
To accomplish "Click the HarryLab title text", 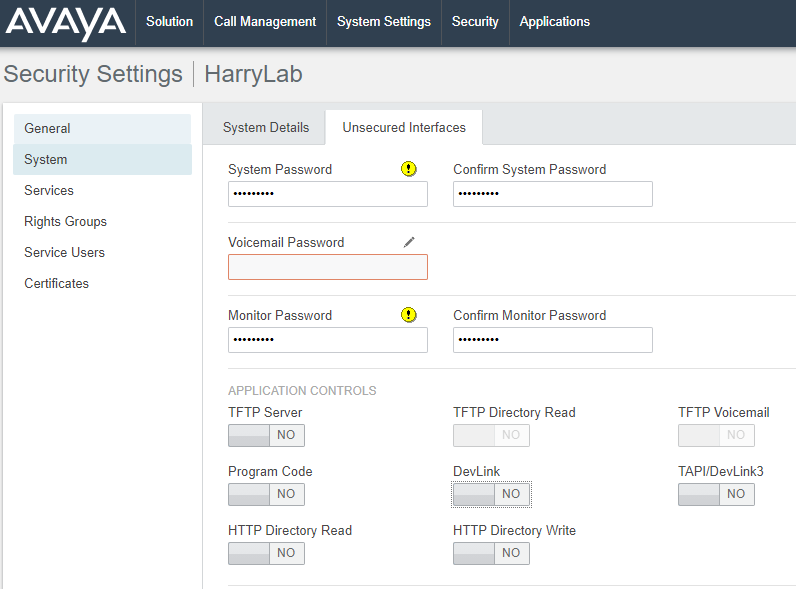I will pyautogui.click(x=253, y=74).
